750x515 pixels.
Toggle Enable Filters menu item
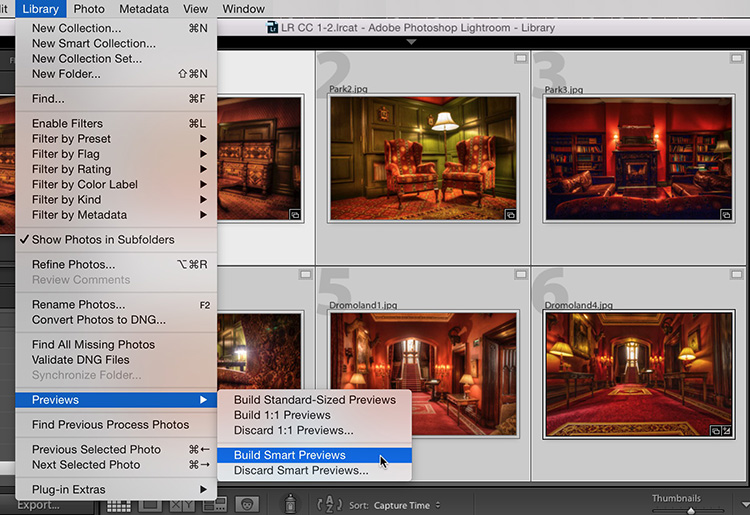[x=116, y=123]
